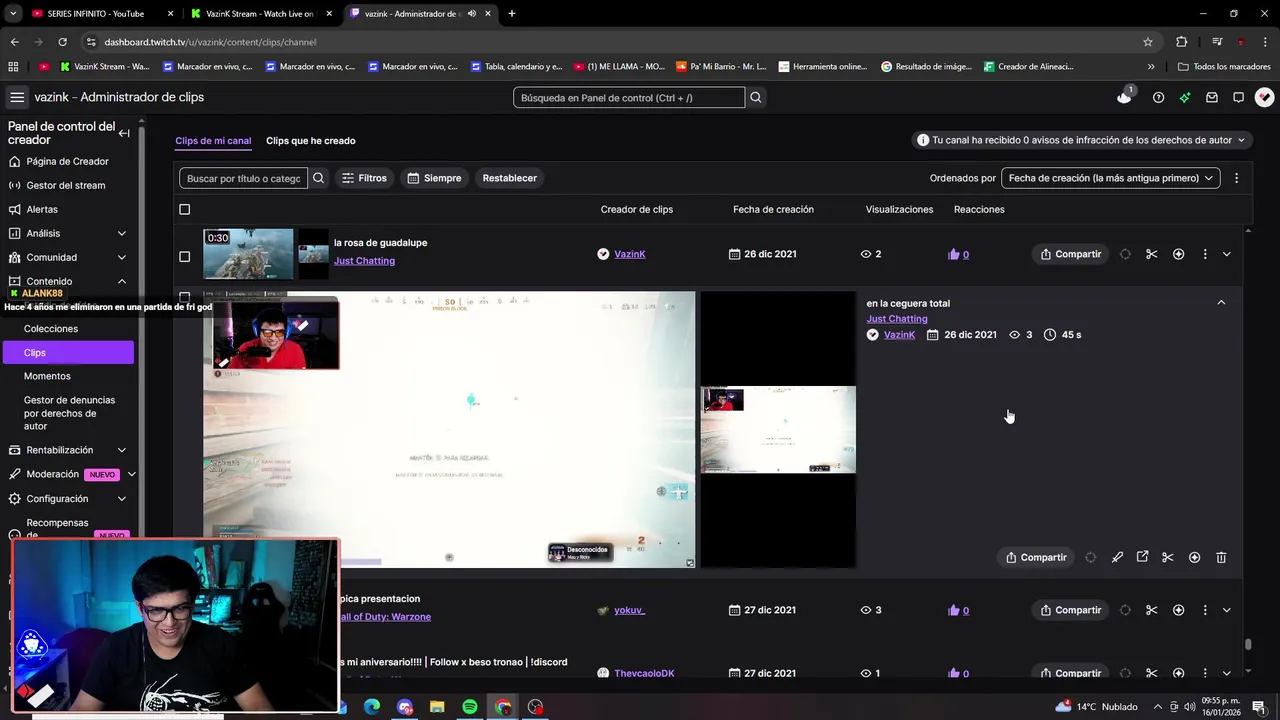Open the three-dot options beside sort order

coord(1236,178)
